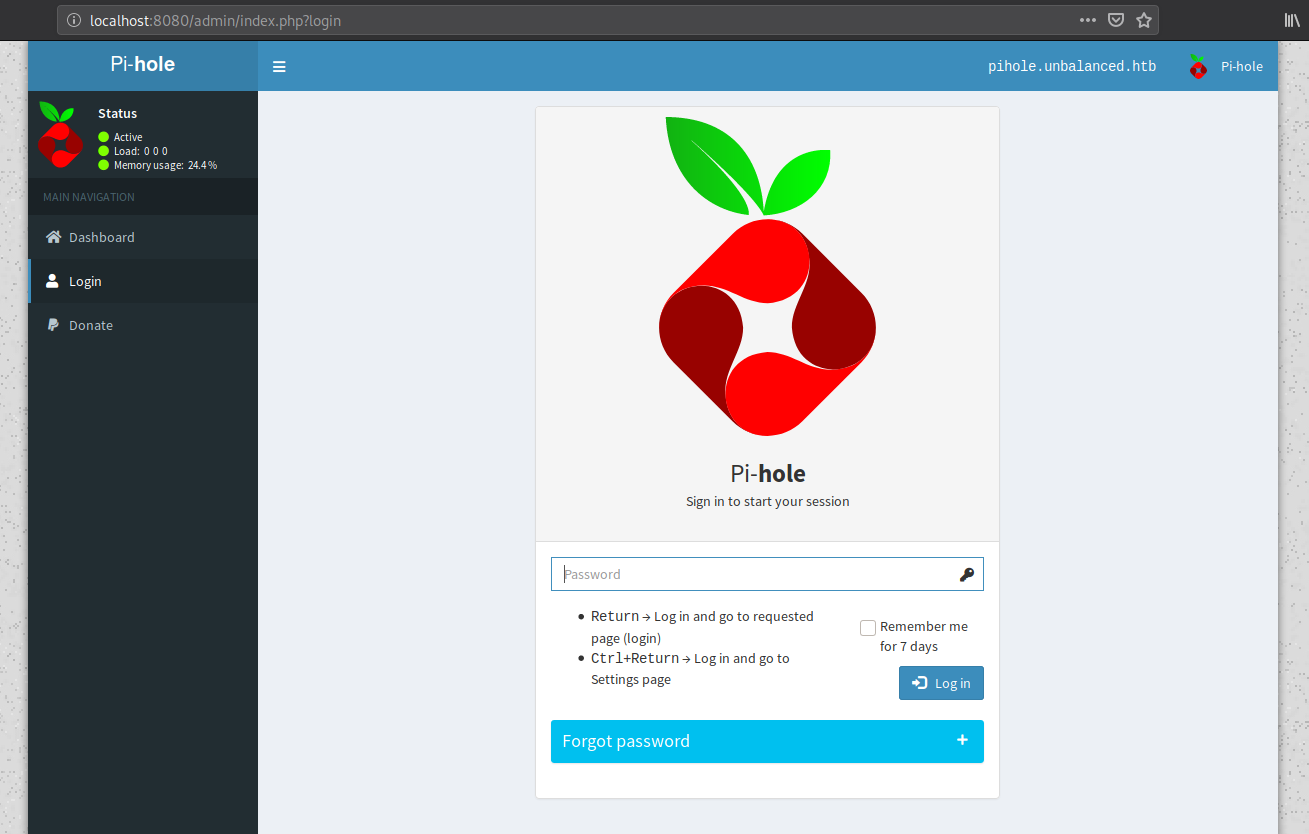Click the Sign in to start your session text
Image resolution: width=1309 pixels, height=834 pixels.
tap(767, 501)
